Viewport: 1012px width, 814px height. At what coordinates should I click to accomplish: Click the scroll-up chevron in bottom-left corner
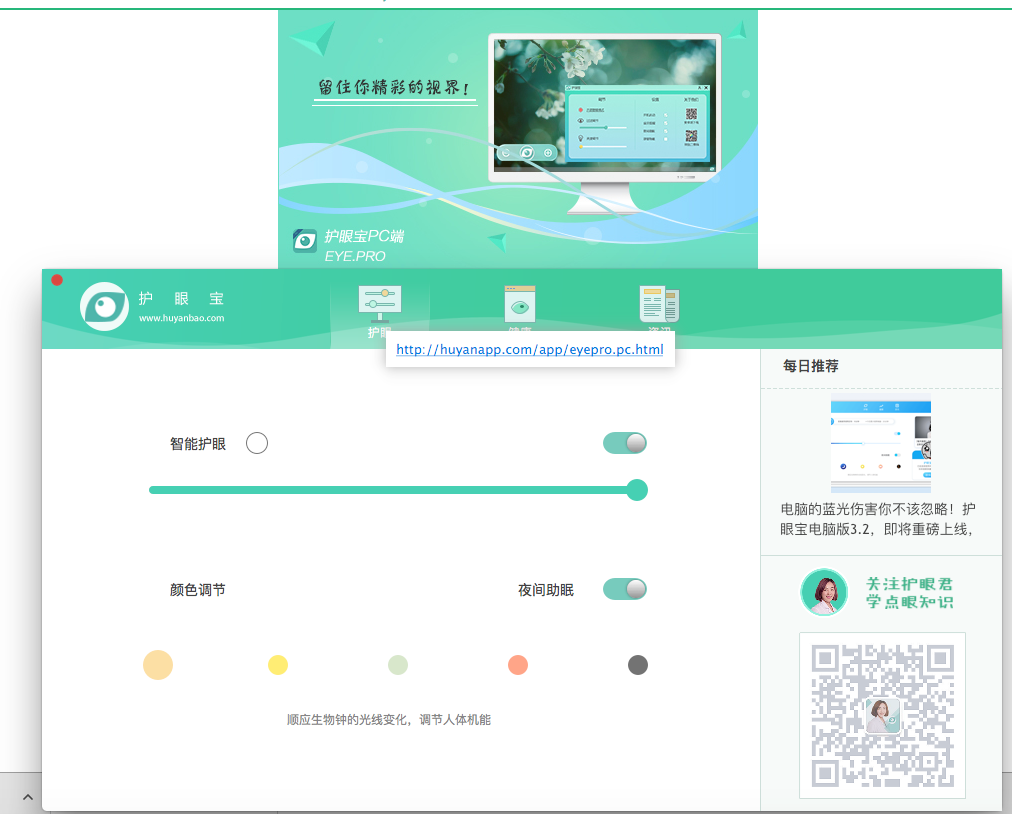coord(27,796)
